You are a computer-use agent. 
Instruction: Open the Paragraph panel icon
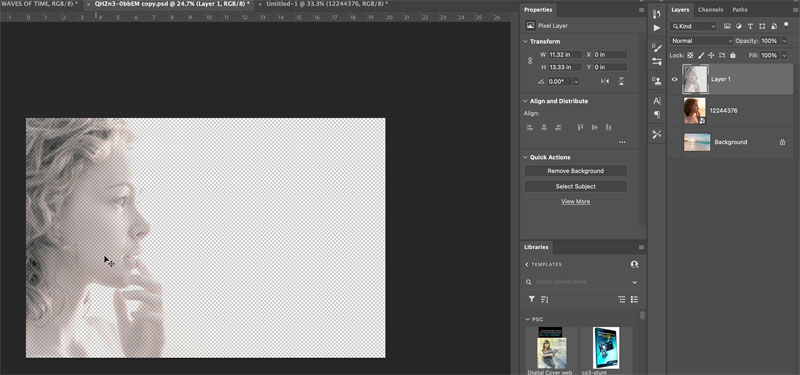[657, 114]
